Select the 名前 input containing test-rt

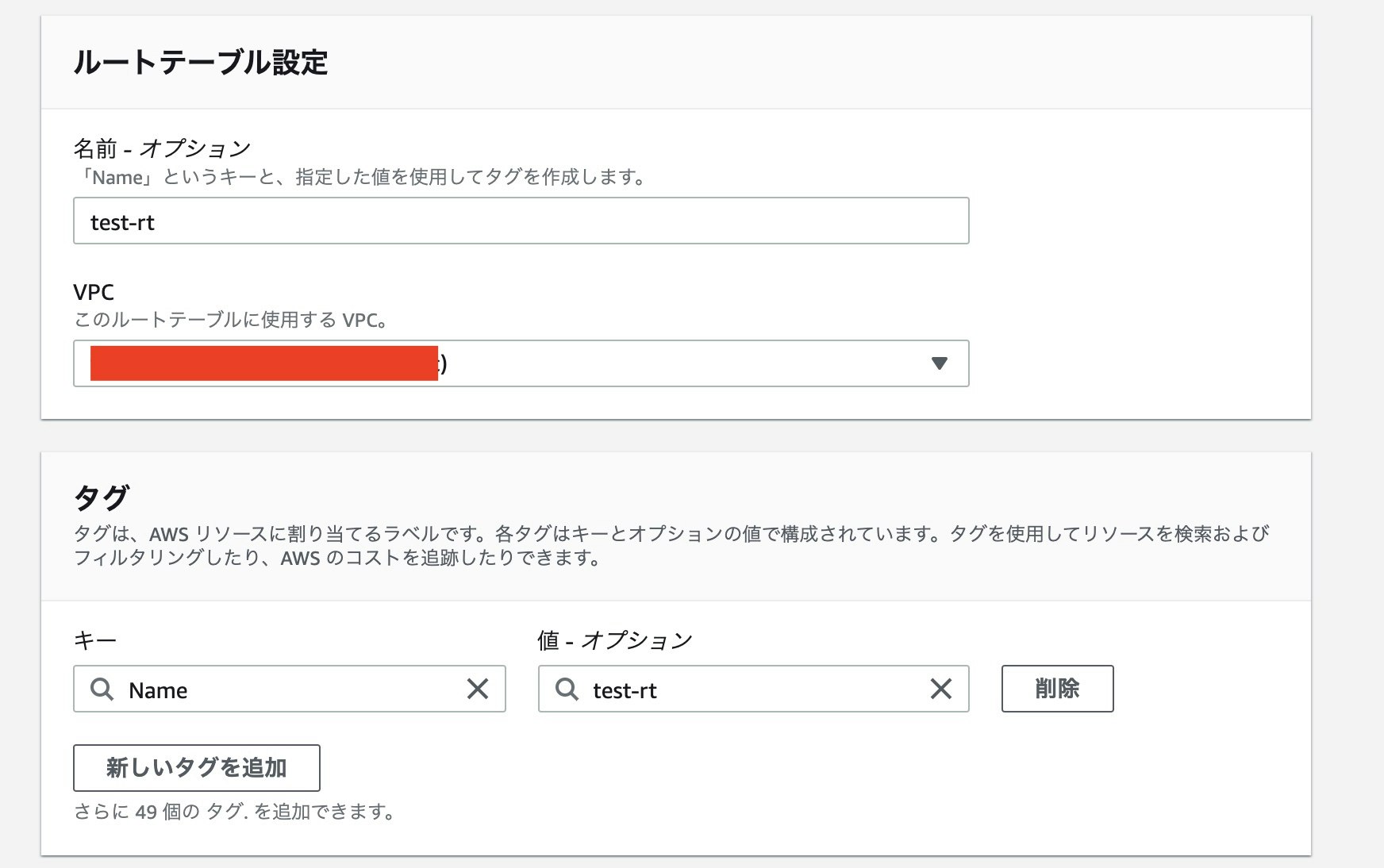(x=520, y=221)
